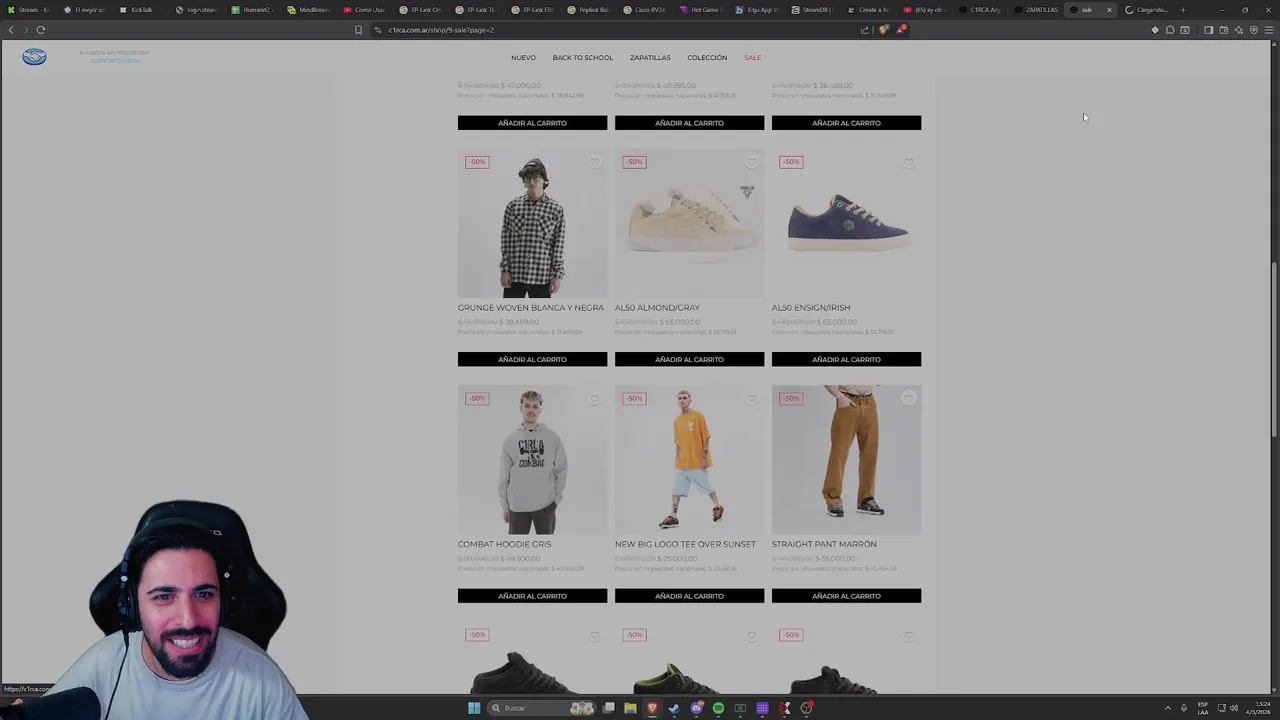The image size is (1280, 720).
Task: Open the SALE menu item
Action: point(752,58)
